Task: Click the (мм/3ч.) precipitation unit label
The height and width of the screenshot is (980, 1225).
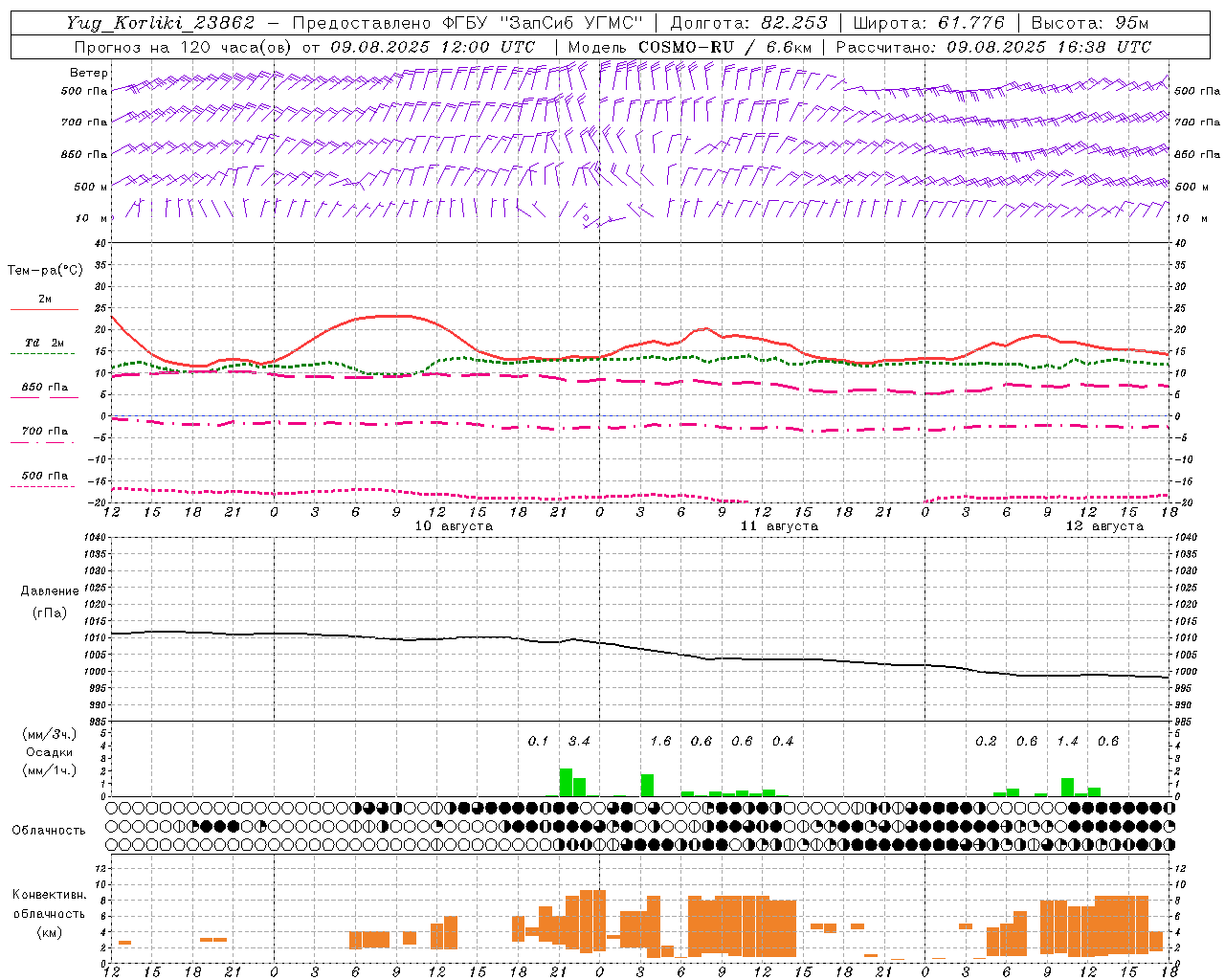Action: pyautogui.click(x=49, y=735)
